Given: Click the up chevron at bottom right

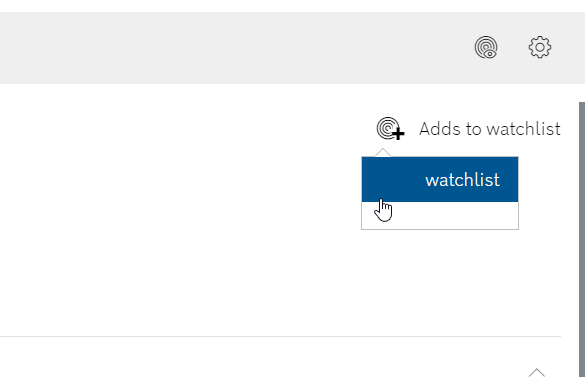Looking at the screenshot, I should (536, 373).
